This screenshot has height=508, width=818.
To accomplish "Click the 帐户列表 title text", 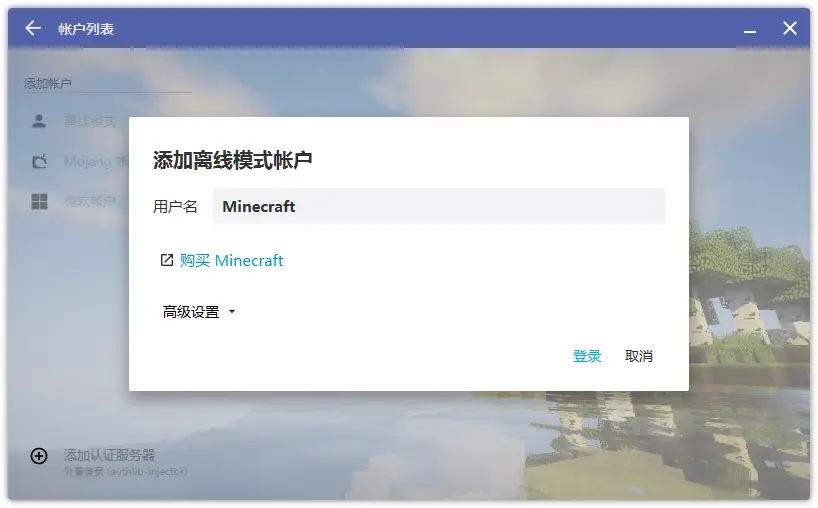I will point(86,29).
